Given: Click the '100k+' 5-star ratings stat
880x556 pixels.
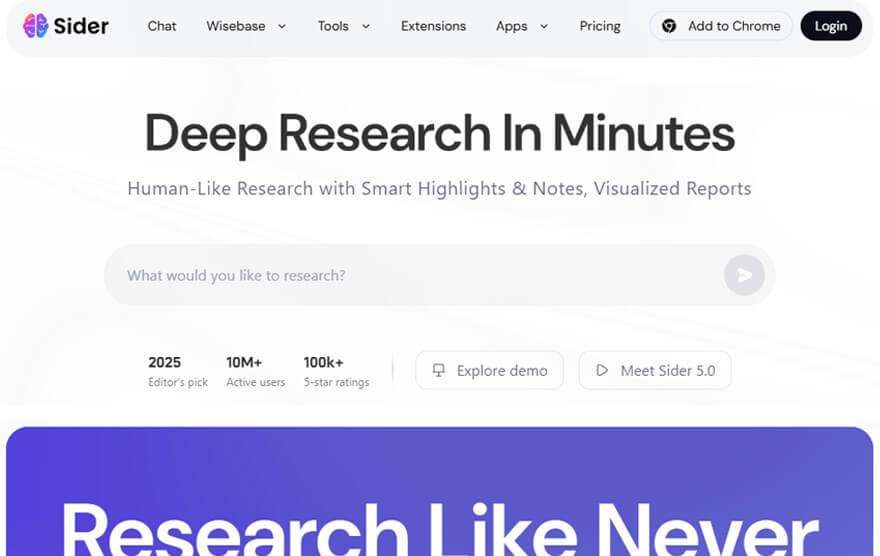Looking at the screenshot, I should 336,371.
